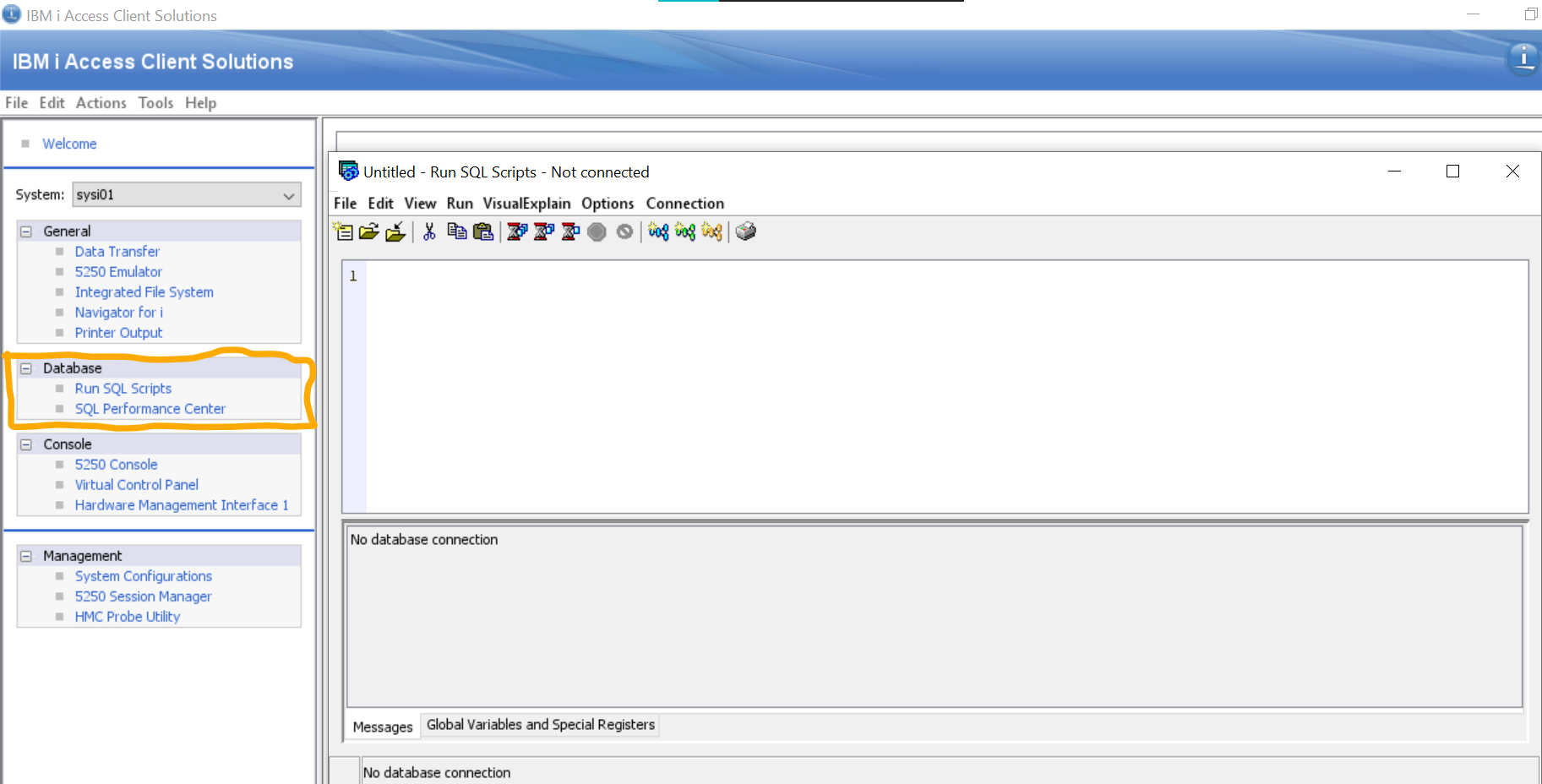Viewport: 1542px width, 784px height.
Task: Click the Open file folder icon
Action: 369,231
